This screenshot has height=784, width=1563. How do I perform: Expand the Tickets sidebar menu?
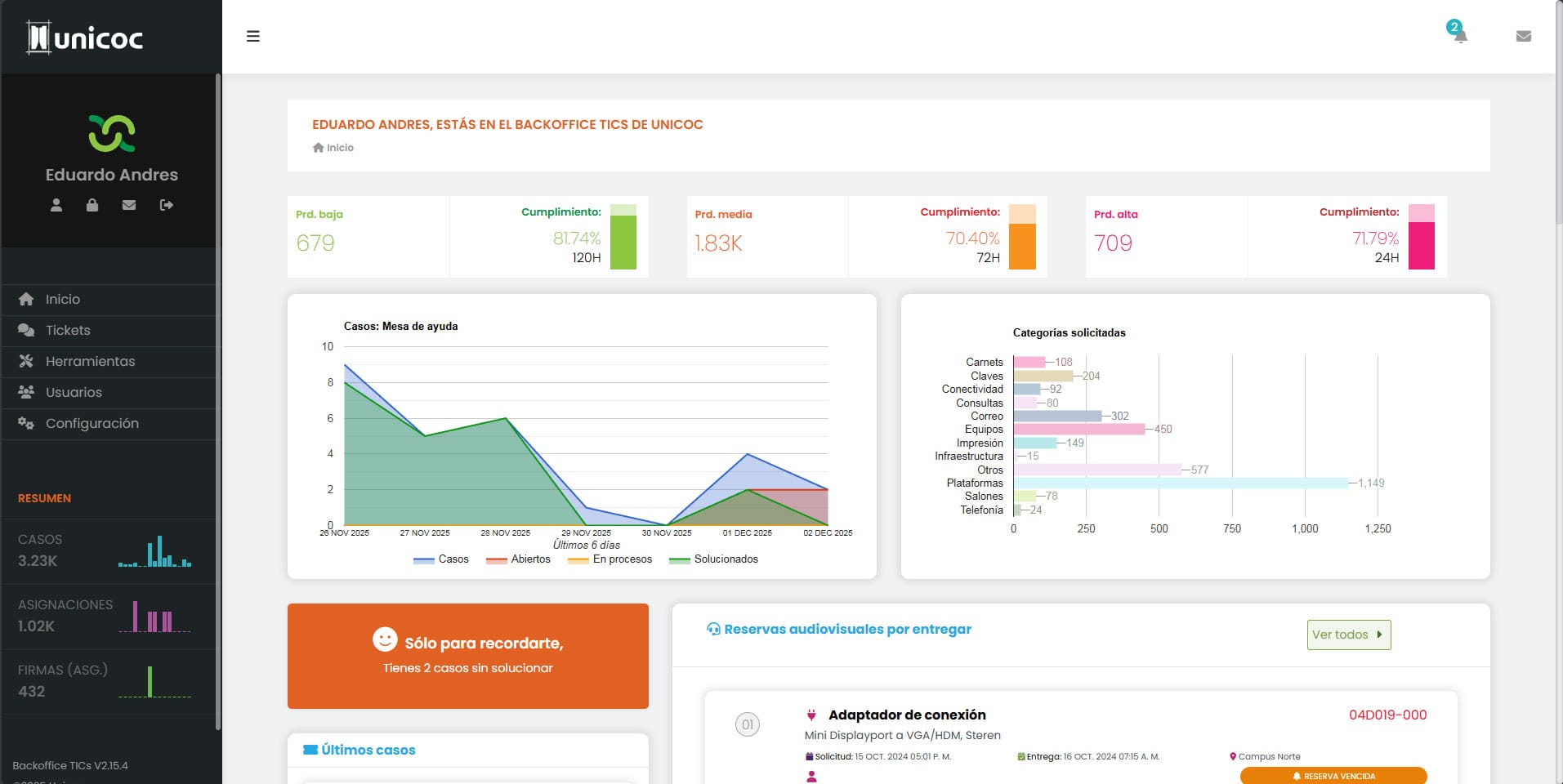68,330
